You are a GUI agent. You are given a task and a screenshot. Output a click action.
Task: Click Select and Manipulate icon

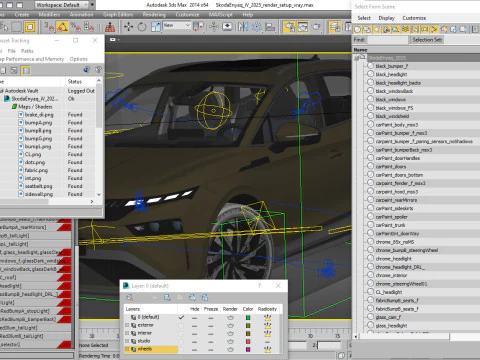pyautogui.click(x=214, y=27)
